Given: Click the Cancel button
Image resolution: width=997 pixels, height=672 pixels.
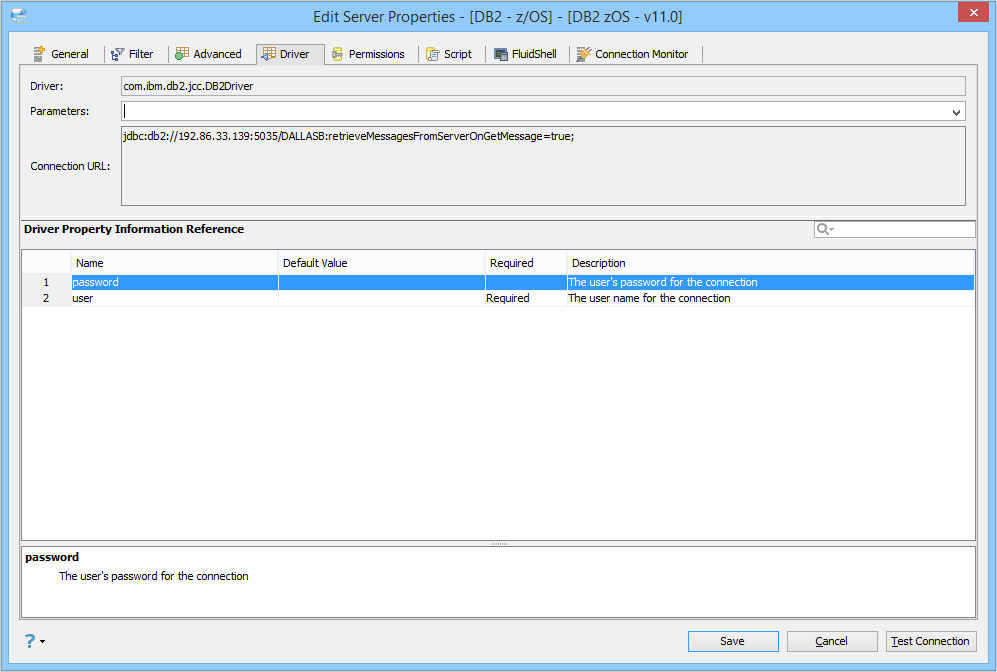Looking at the screenshot, I should pos(832,641).
